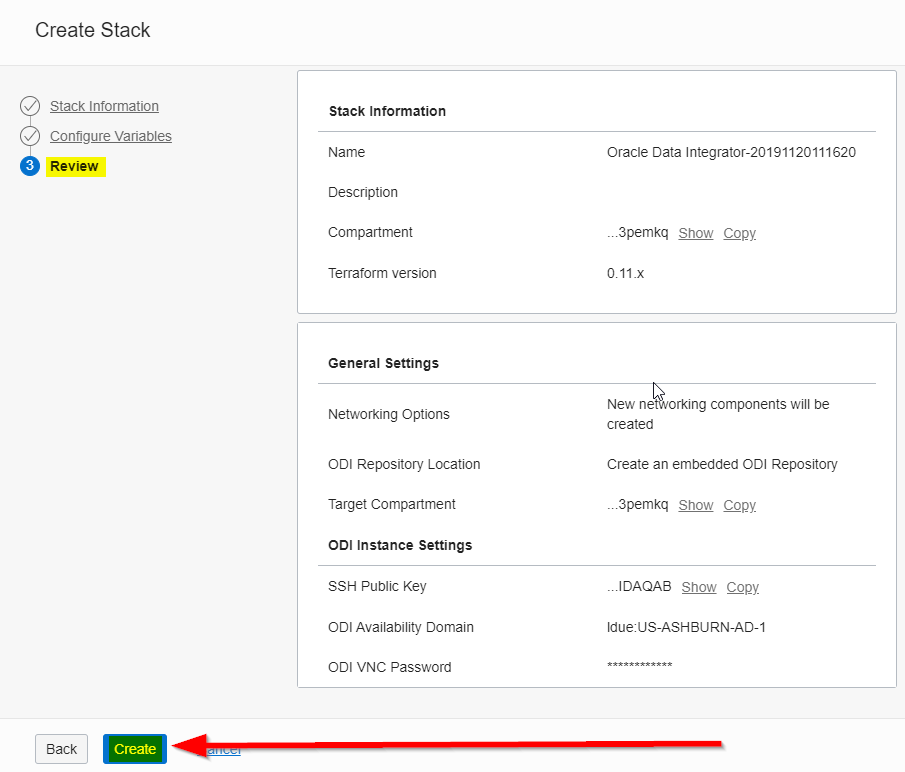905x772 pixels.
Task: Select the highlighted Review step label
Action: click(75, 166)
